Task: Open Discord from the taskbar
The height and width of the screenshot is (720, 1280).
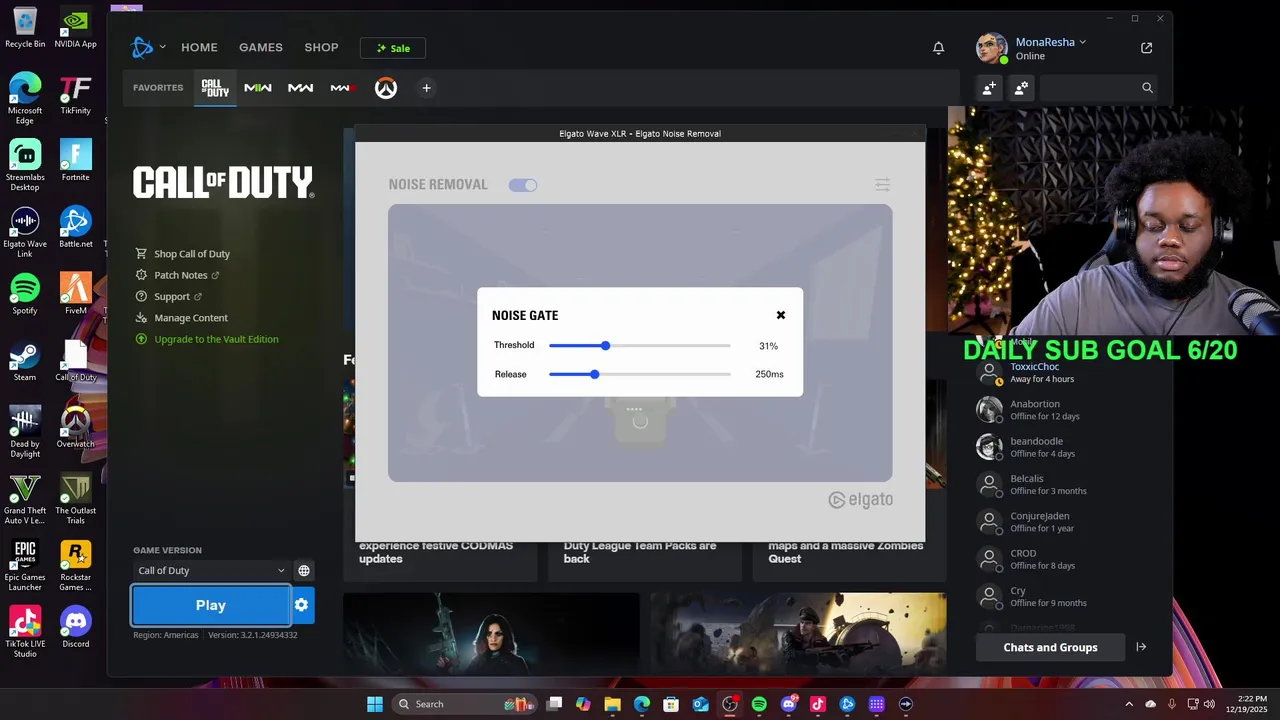Action: pyautogui.click(x=788, y=704)
